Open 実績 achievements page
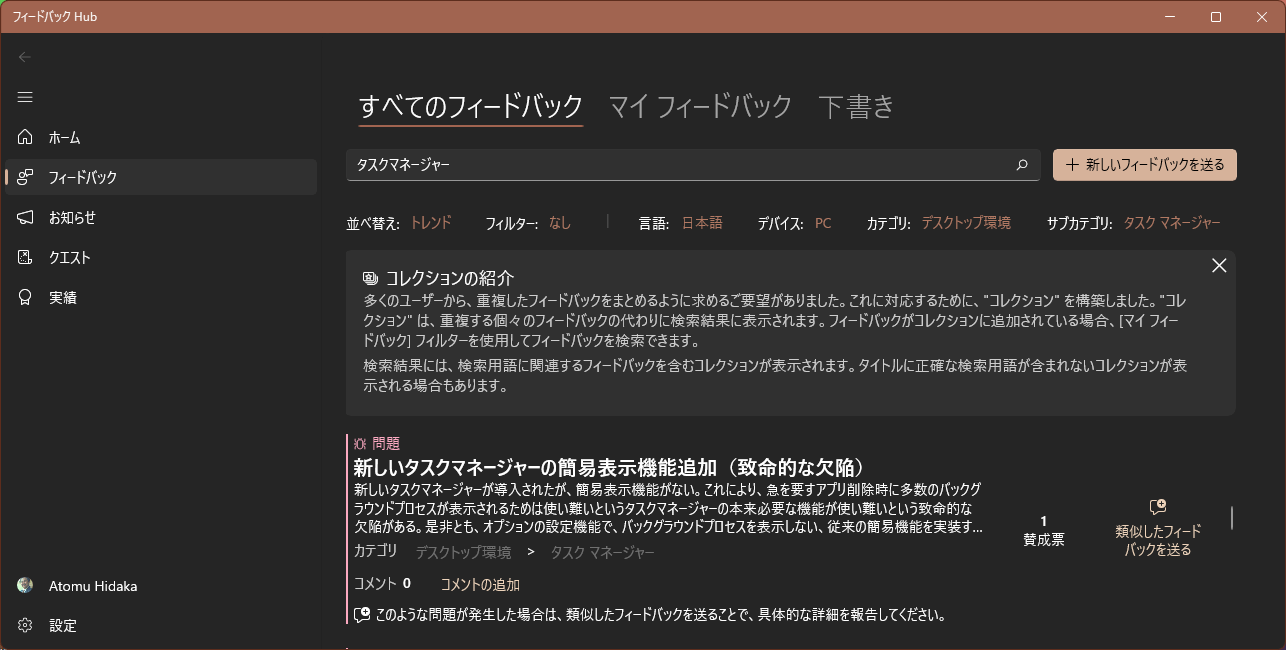The image size is (1286, 650). (161, 297)
